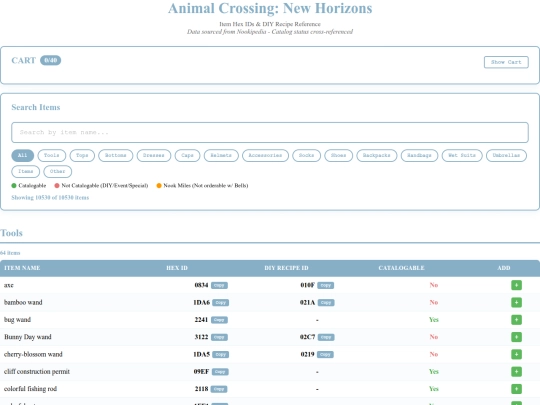
Task: Switch to the Handbags filter
Action: click(x=419, y=155)
